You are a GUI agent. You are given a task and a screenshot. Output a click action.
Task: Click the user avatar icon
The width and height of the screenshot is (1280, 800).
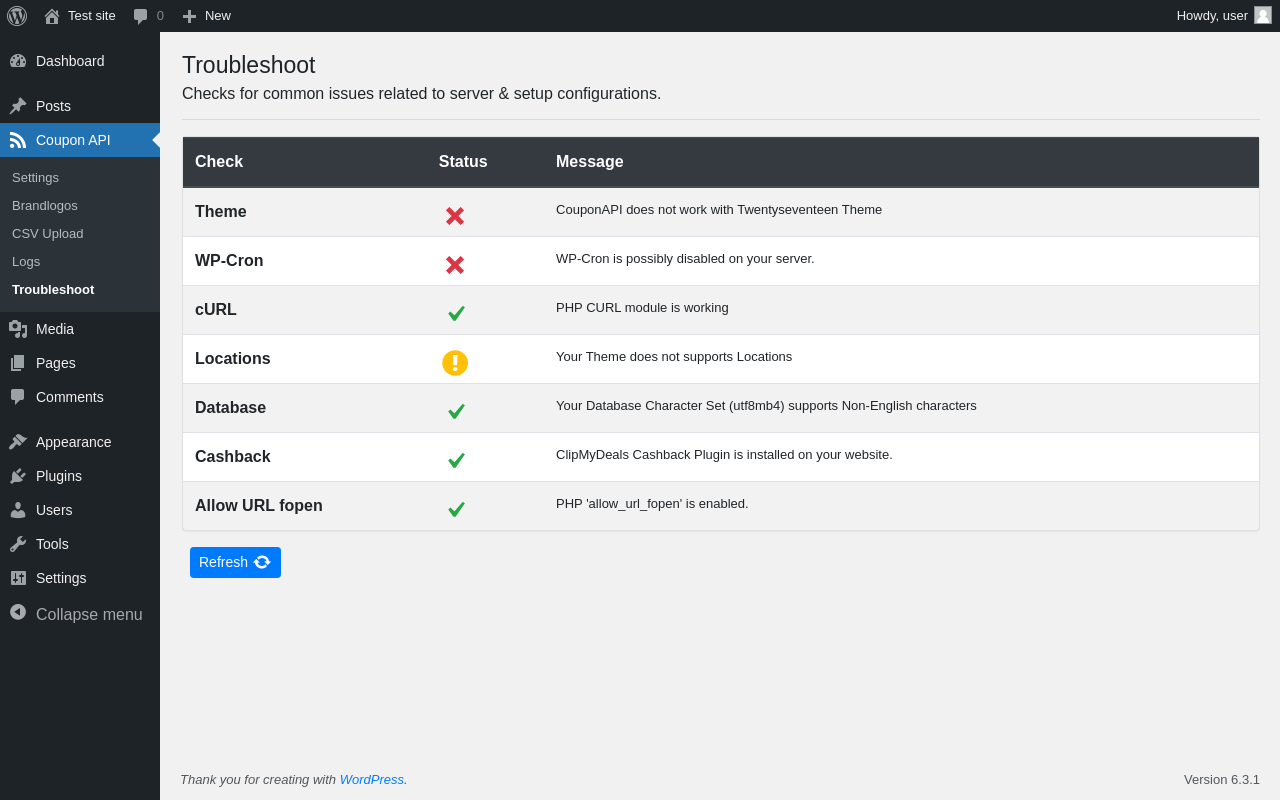pyautogui.click(x=1263, y=15)
